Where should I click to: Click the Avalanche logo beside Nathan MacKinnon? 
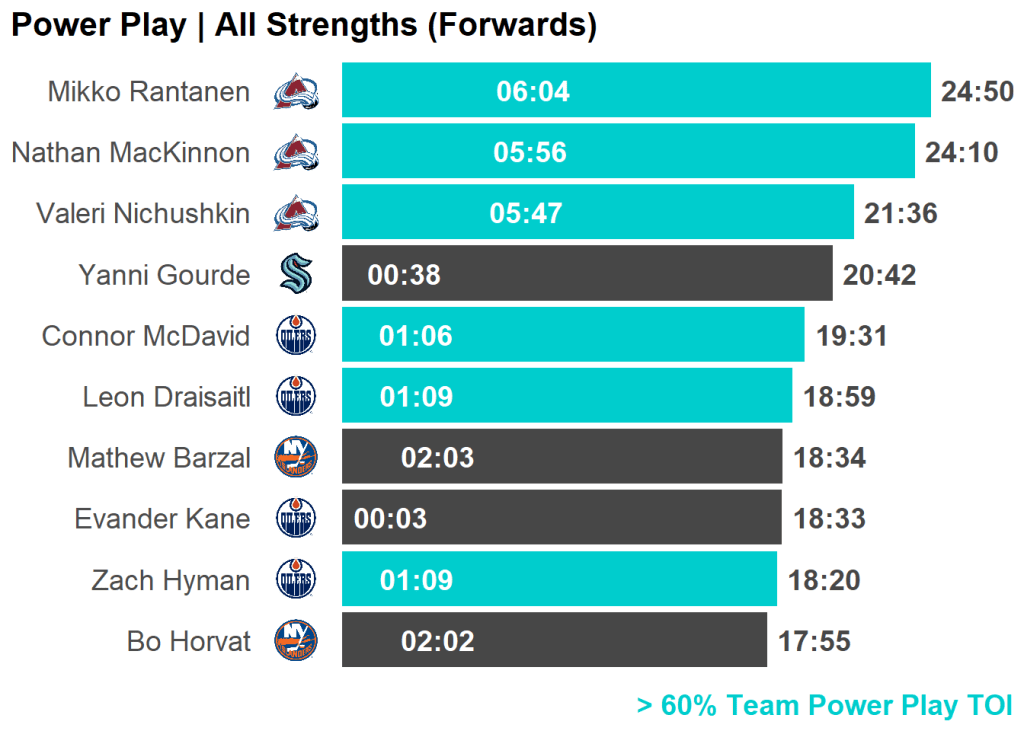point(296,153)
